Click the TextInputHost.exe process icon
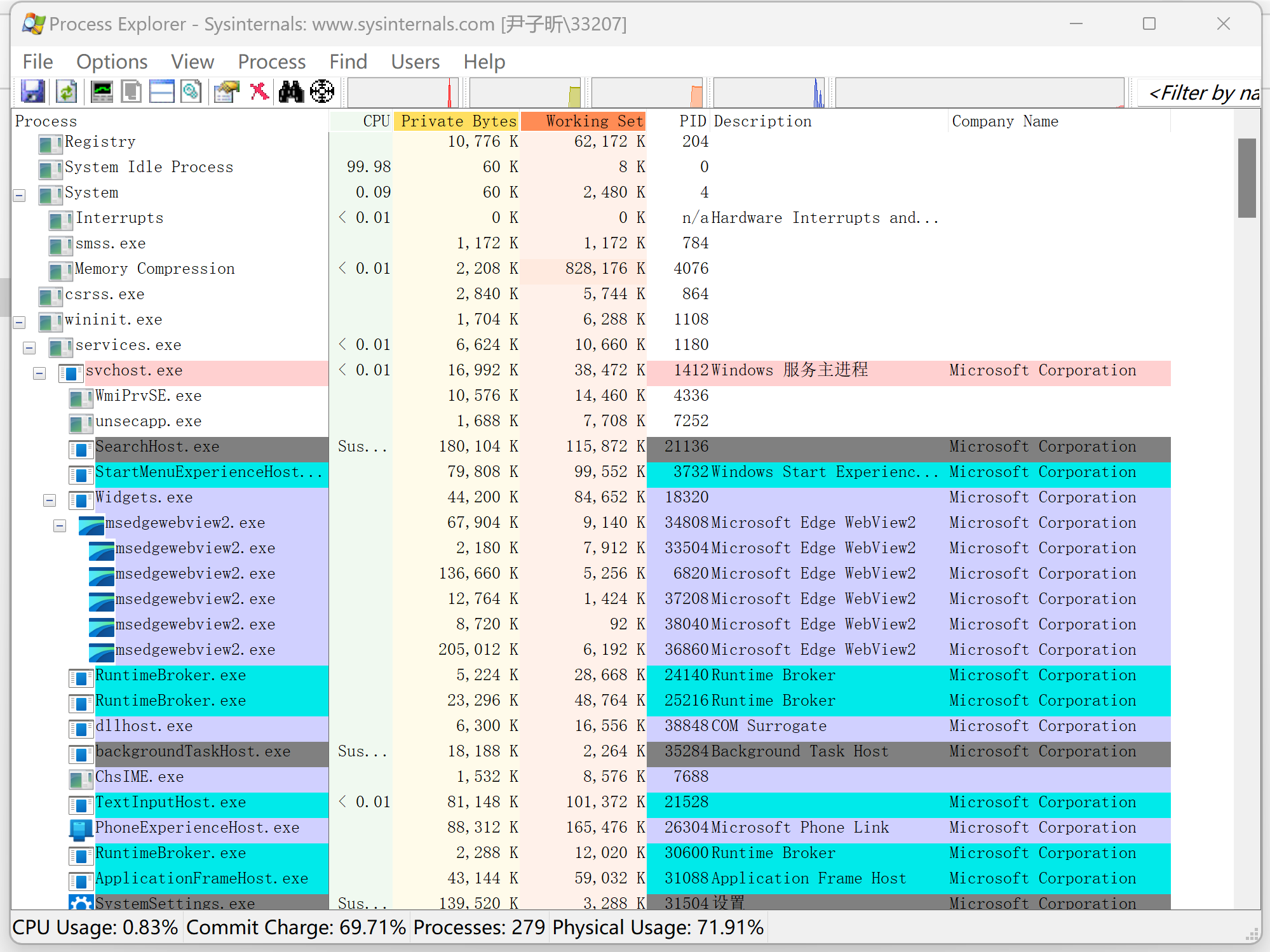Viewport: 1270px width, 952px height. click(81, 805)
